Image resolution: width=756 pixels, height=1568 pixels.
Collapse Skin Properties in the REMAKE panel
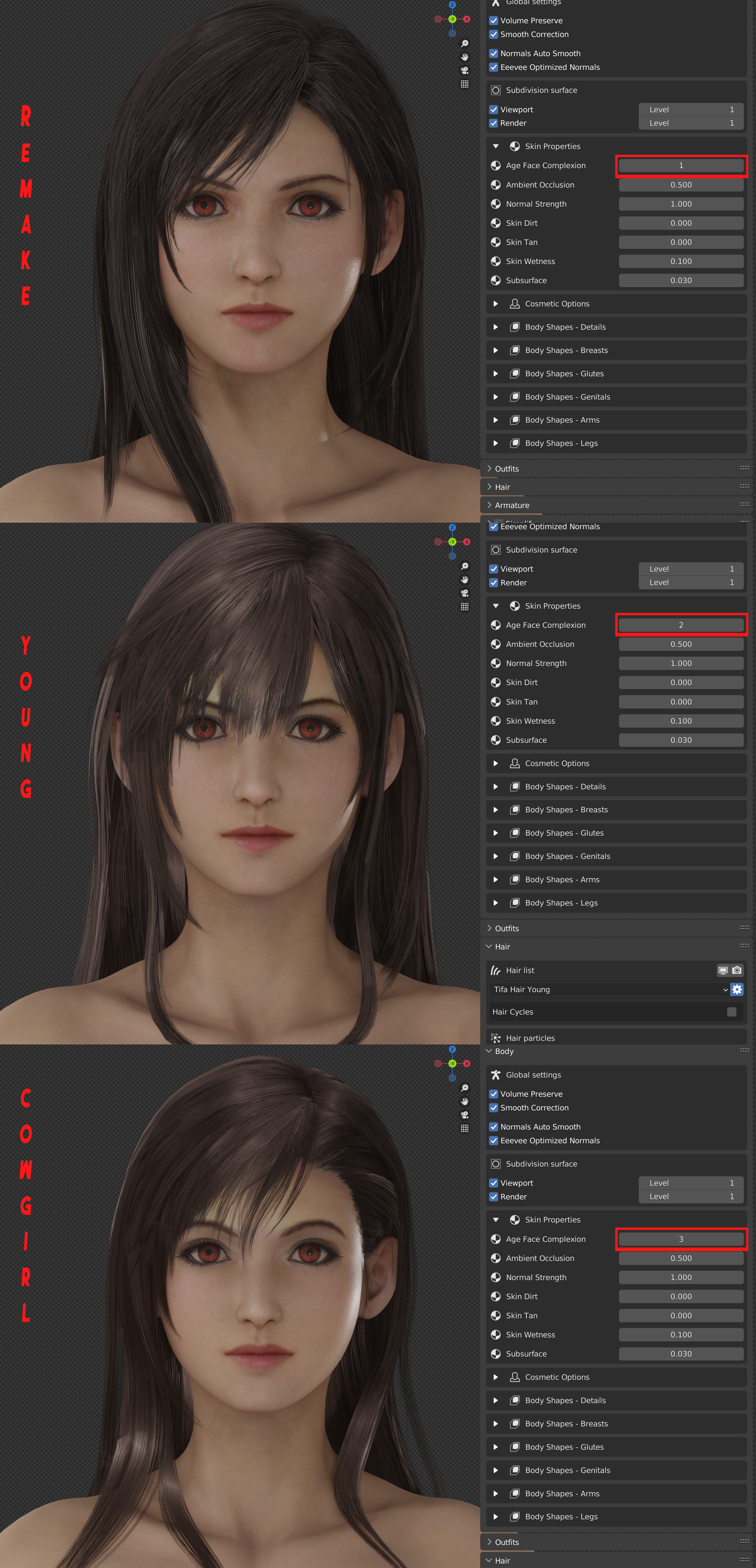tap(496, 146)
